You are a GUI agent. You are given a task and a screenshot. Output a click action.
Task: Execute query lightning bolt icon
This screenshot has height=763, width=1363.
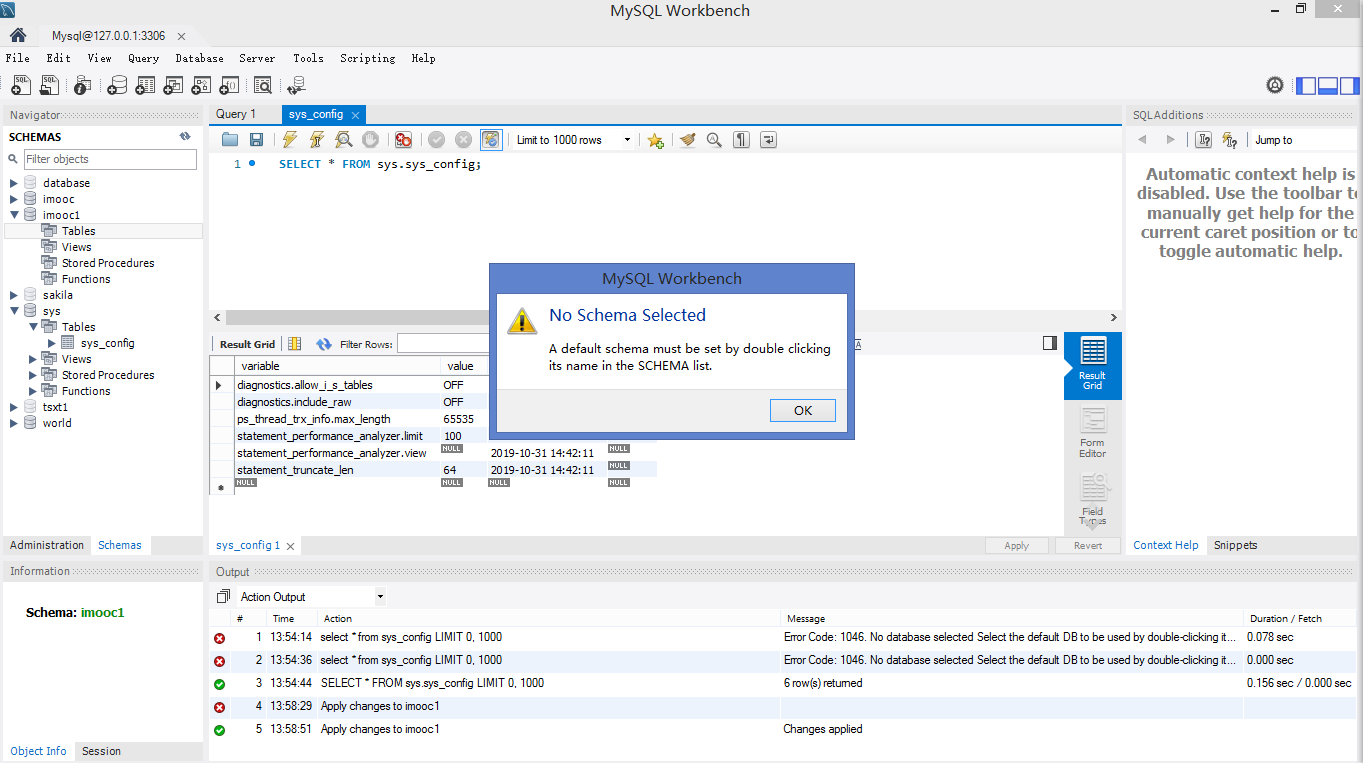(x=290, y=140)
